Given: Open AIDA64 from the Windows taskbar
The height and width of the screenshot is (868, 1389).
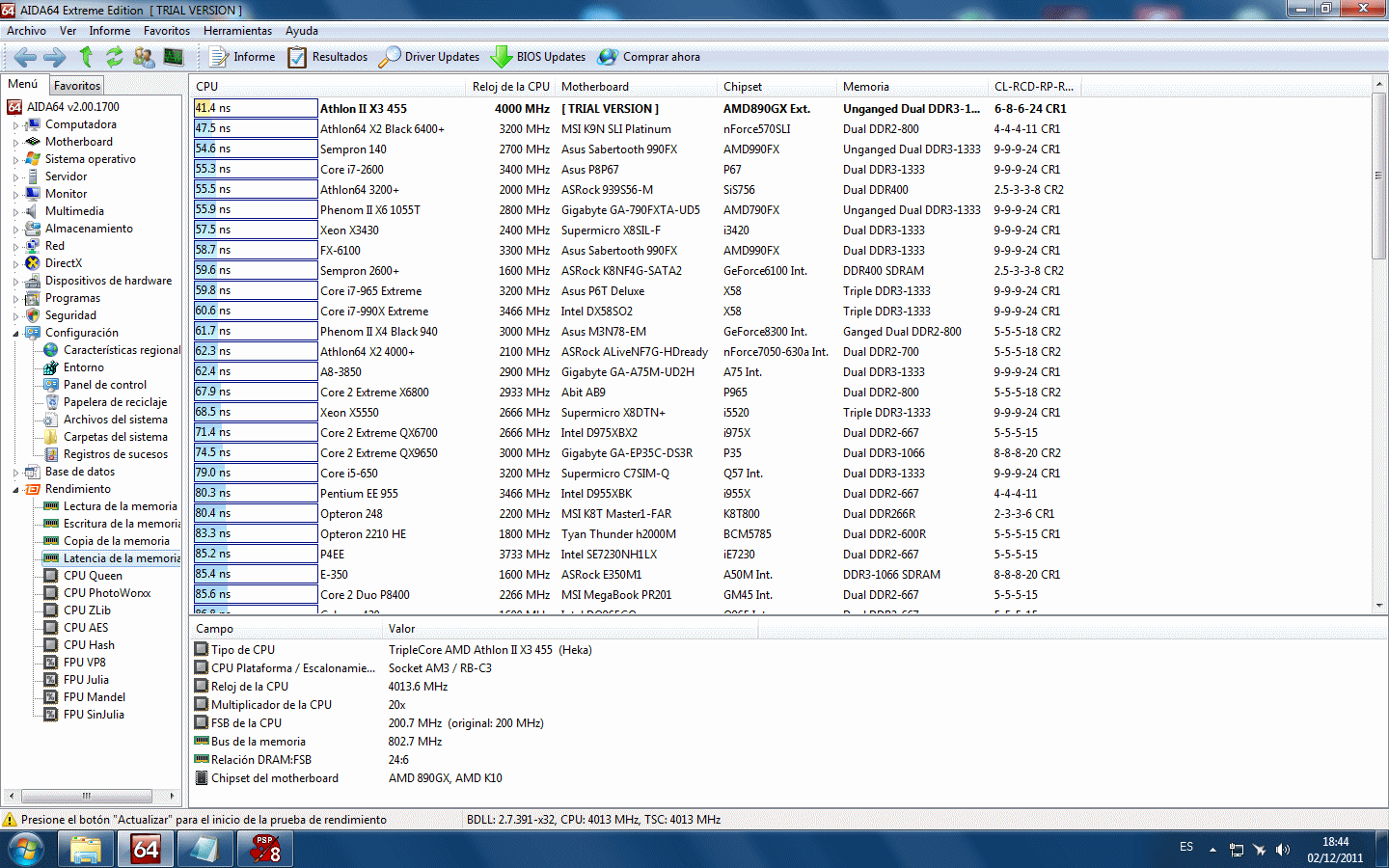Looking at the screenshot, I should coord(146,849).
